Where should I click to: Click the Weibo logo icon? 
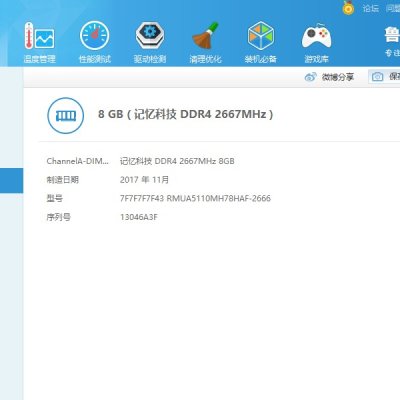tap(310, 77)
